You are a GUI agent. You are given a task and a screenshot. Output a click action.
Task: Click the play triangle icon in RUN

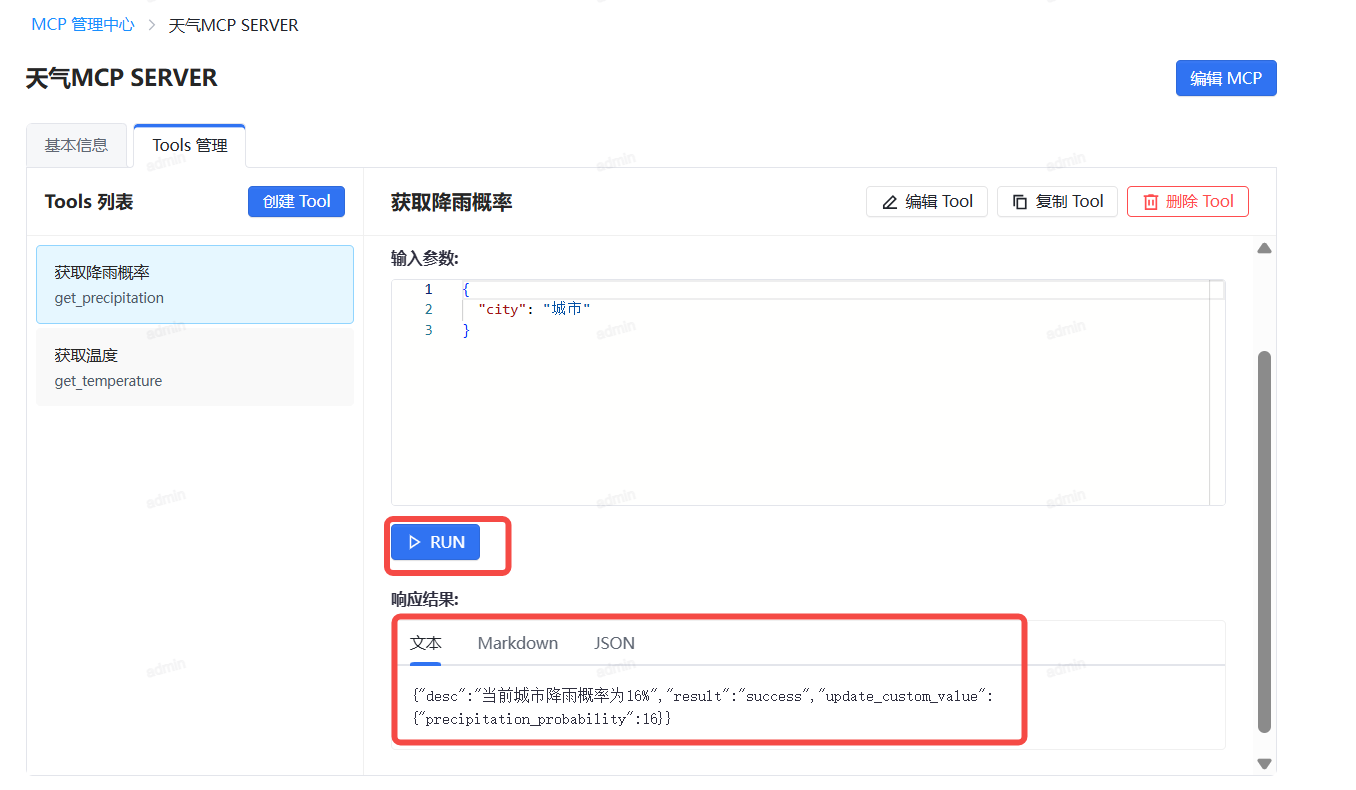[x=415, y=542]
